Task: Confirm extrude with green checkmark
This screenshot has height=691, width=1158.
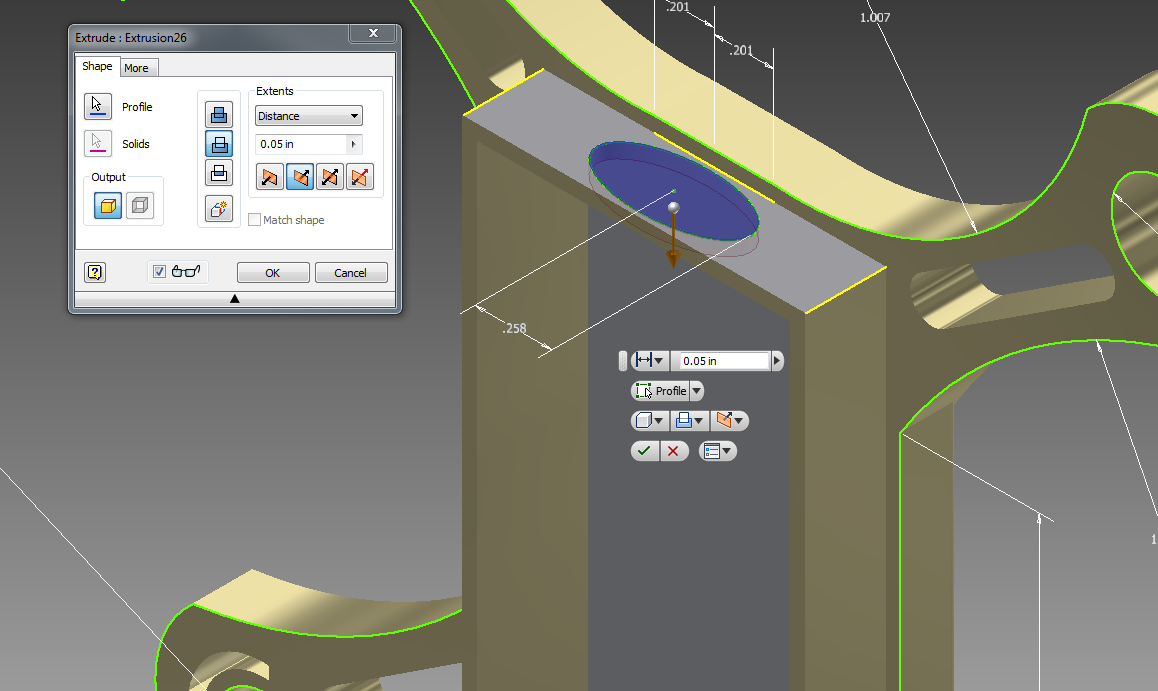Action: (645, 451)
